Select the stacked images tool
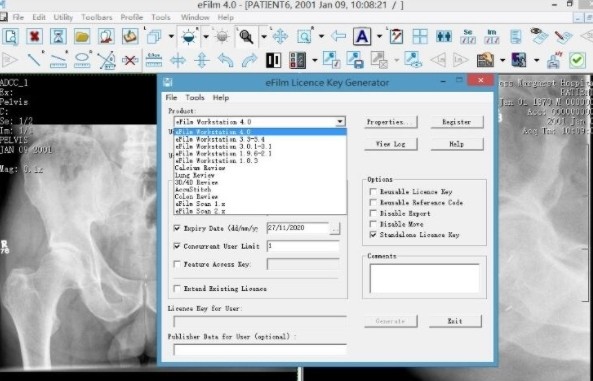 [x=154, y=37]
